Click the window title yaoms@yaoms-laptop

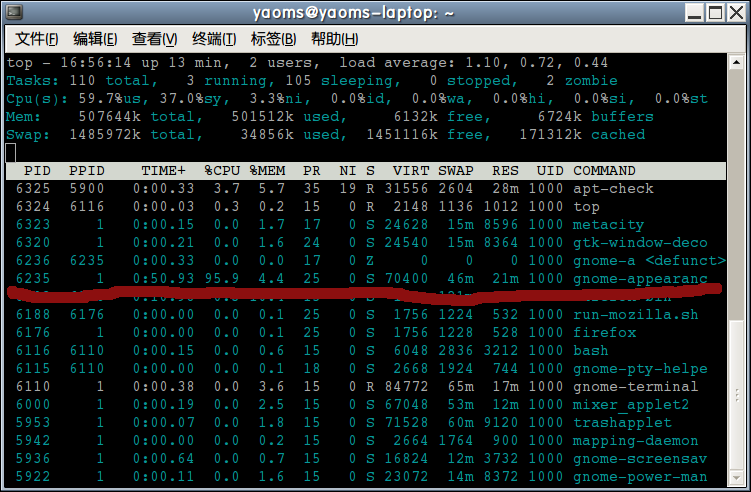pyautogui.click(x=345, y=12)
